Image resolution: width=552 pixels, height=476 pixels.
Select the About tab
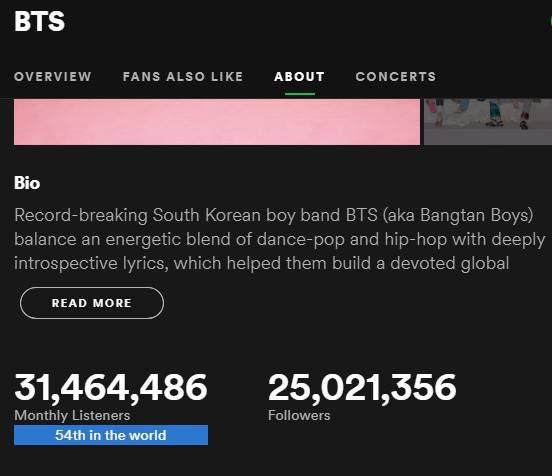(x=299, y=77)
